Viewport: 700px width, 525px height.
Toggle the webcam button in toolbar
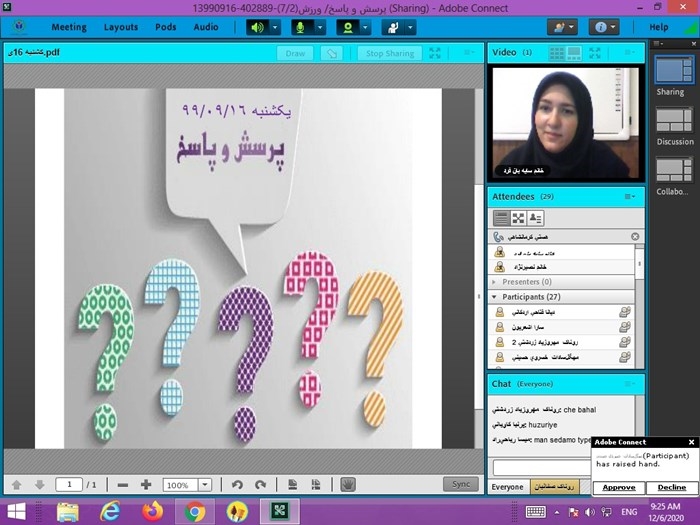point(349,27)
